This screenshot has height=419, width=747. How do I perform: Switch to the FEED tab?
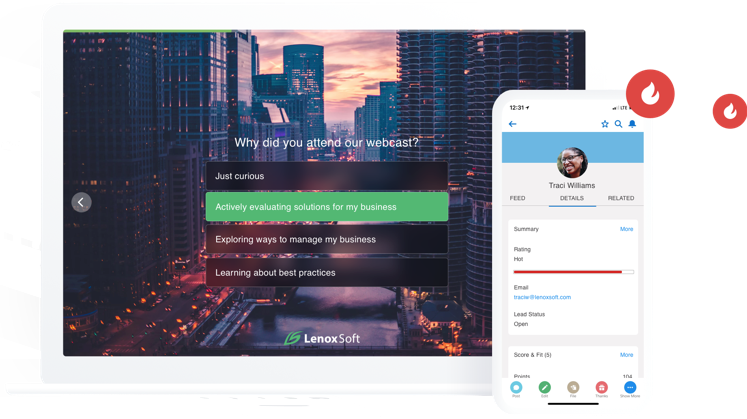(517, 199)
